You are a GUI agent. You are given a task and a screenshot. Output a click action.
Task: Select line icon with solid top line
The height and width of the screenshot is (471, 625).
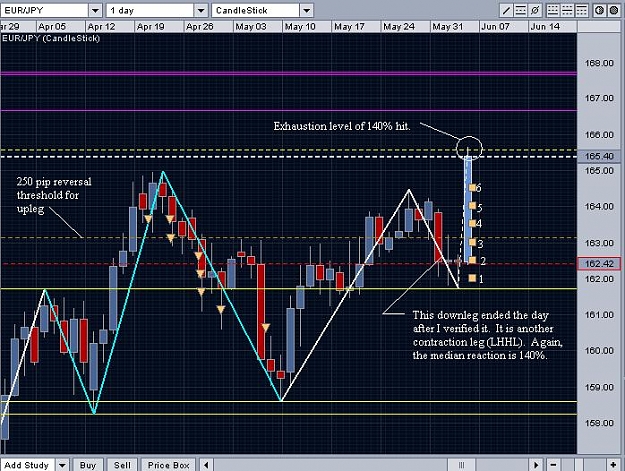coord(582,11)
